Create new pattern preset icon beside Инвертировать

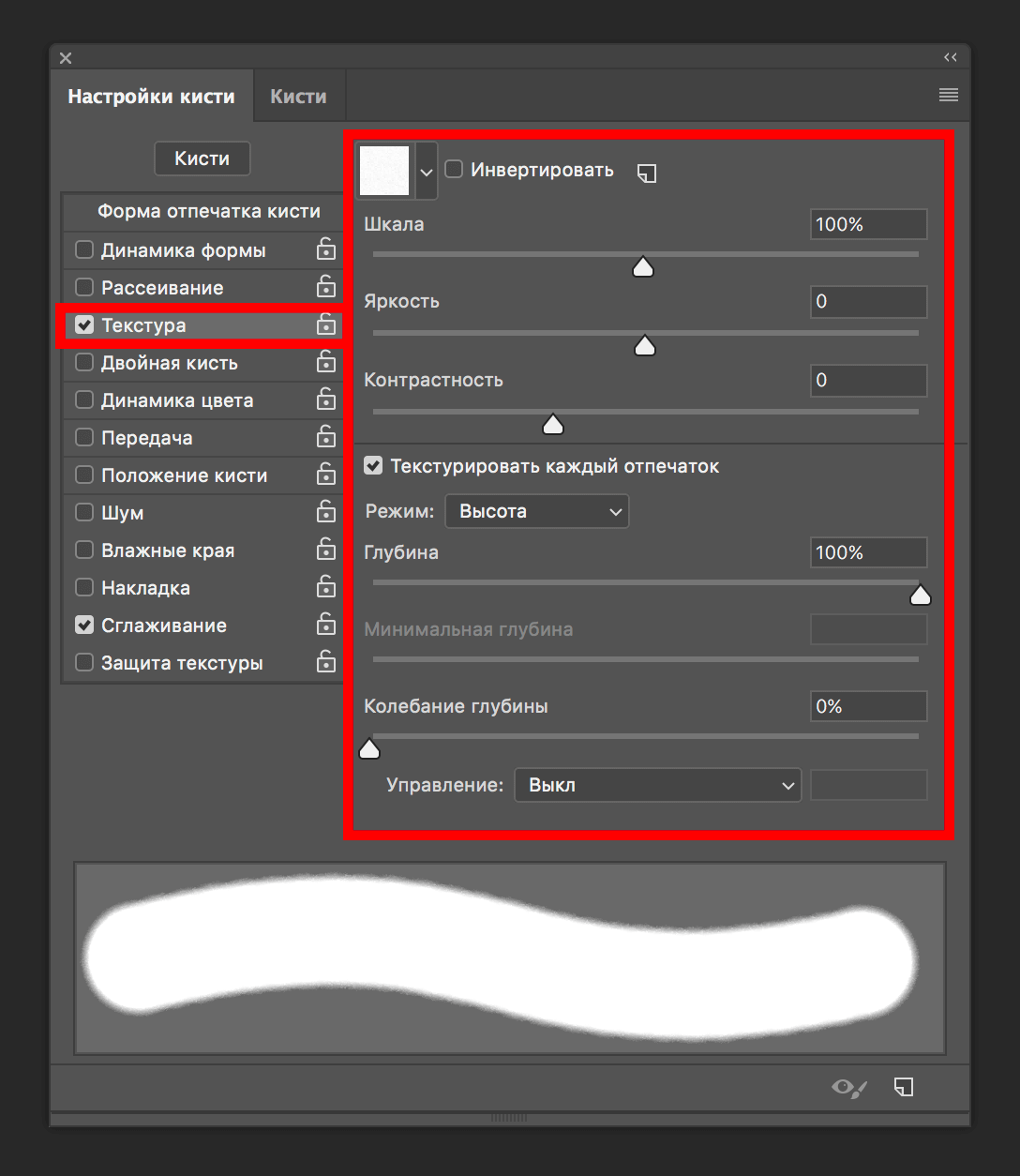click(647, 173)
